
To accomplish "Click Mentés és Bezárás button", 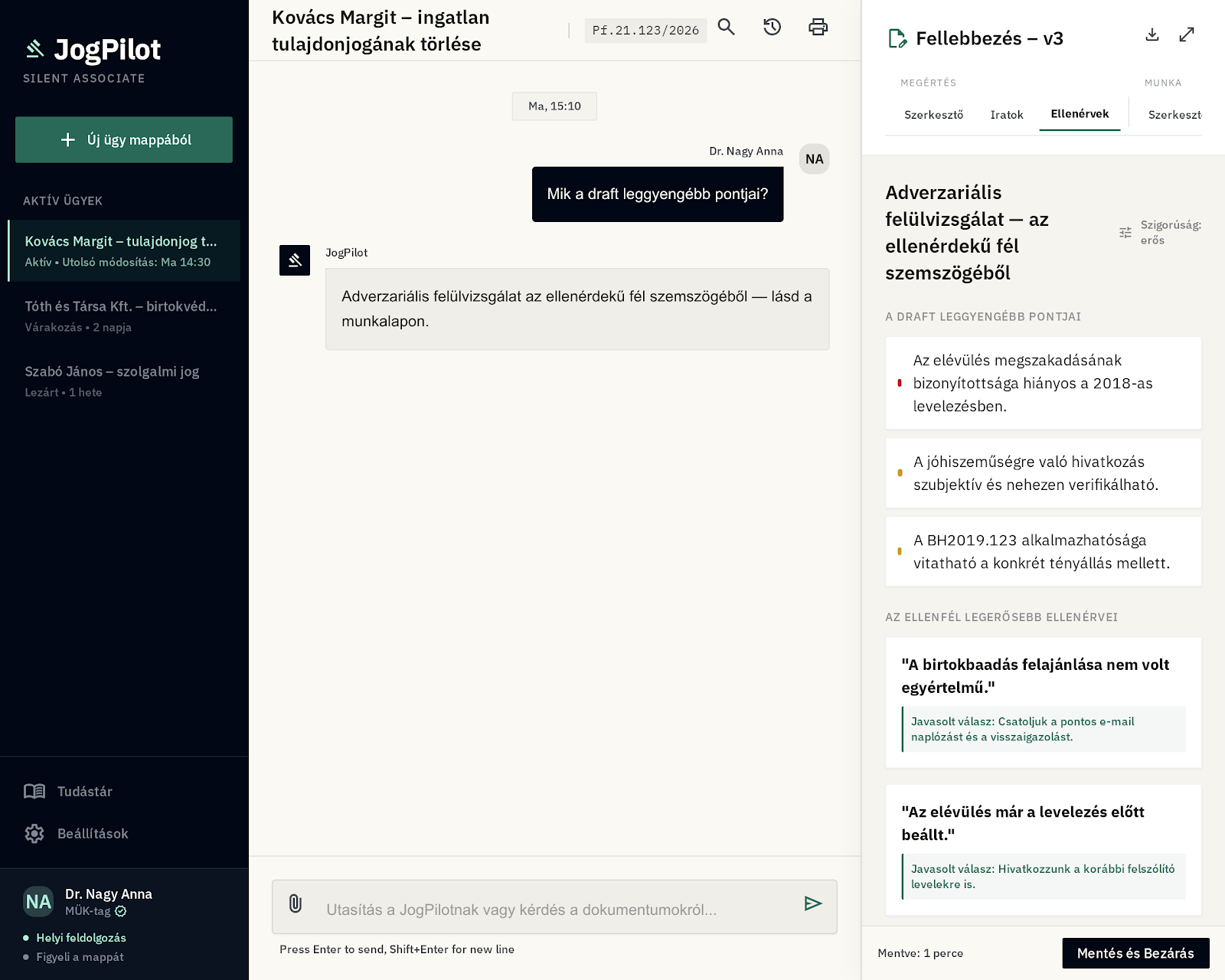I will [1135, 953].
